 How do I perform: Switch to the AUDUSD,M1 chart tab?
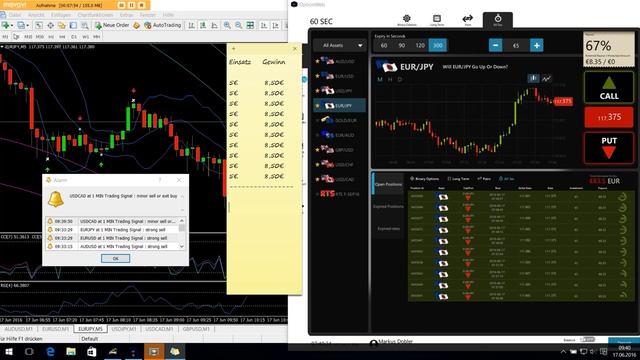[18, 329]
